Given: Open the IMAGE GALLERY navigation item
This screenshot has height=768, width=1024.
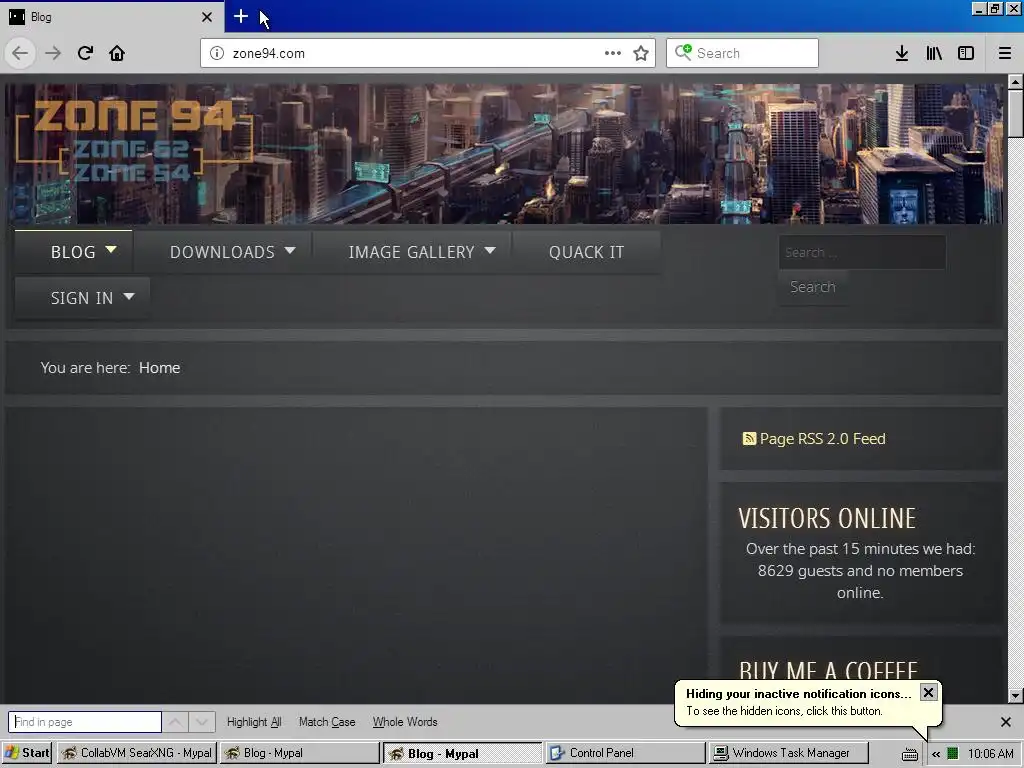Looking at the screenshot, I should click(x=411, y=252).
